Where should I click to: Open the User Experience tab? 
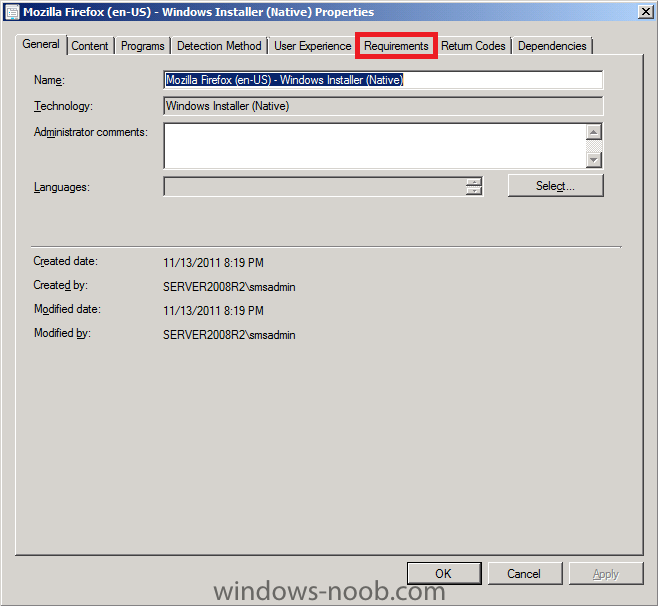312,46
